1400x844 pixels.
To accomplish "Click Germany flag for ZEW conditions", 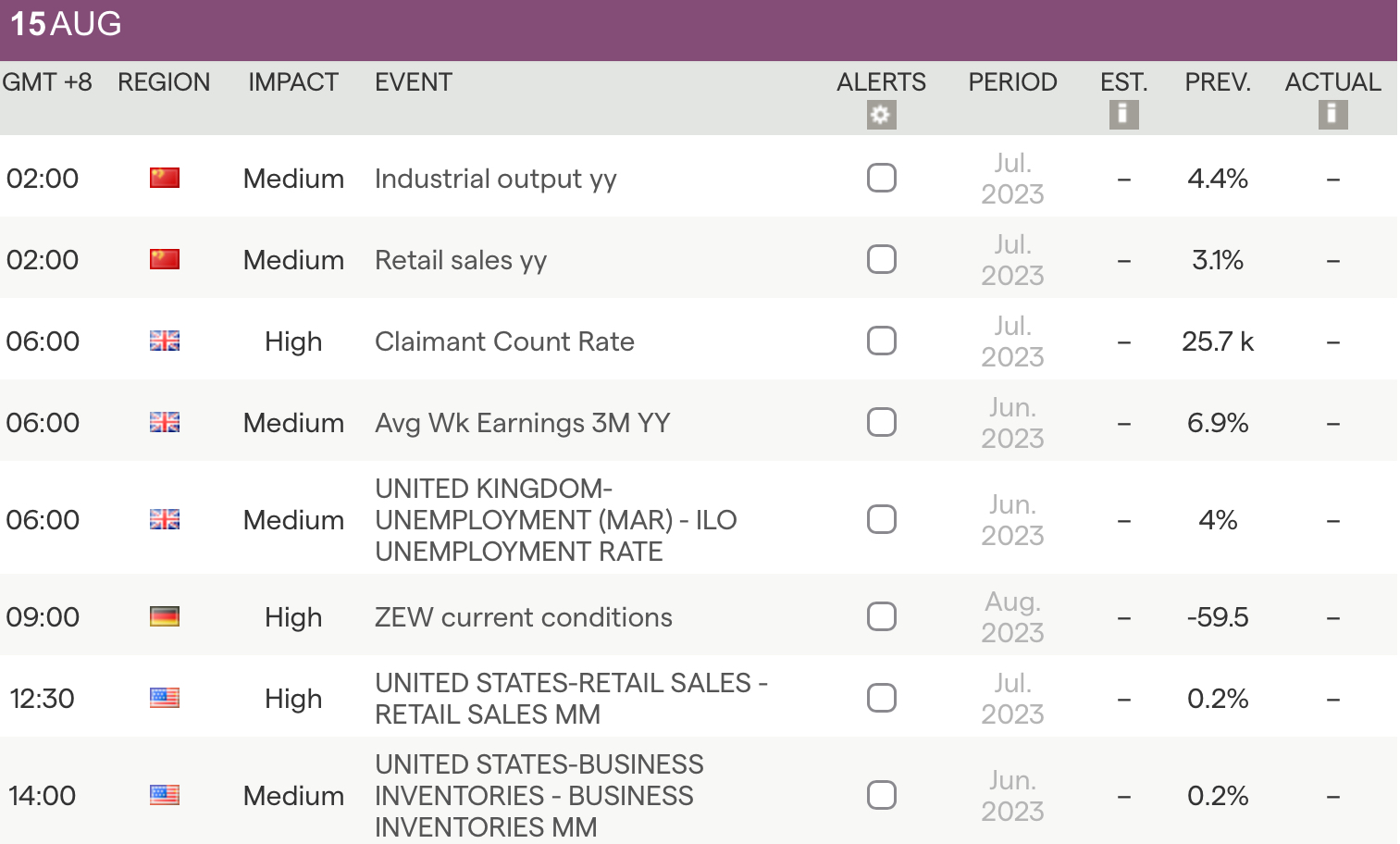I will 165,616.
